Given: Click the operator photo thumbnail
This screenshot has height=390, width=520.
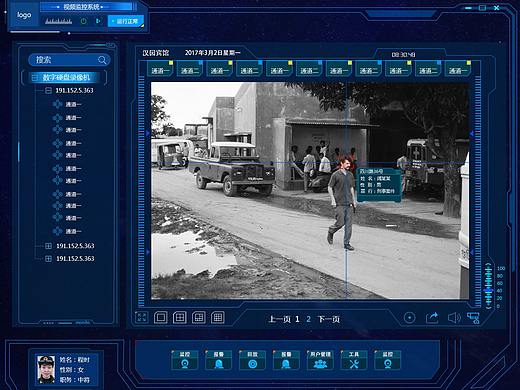Looking at the screenshot, I should (x=46, y=369).
